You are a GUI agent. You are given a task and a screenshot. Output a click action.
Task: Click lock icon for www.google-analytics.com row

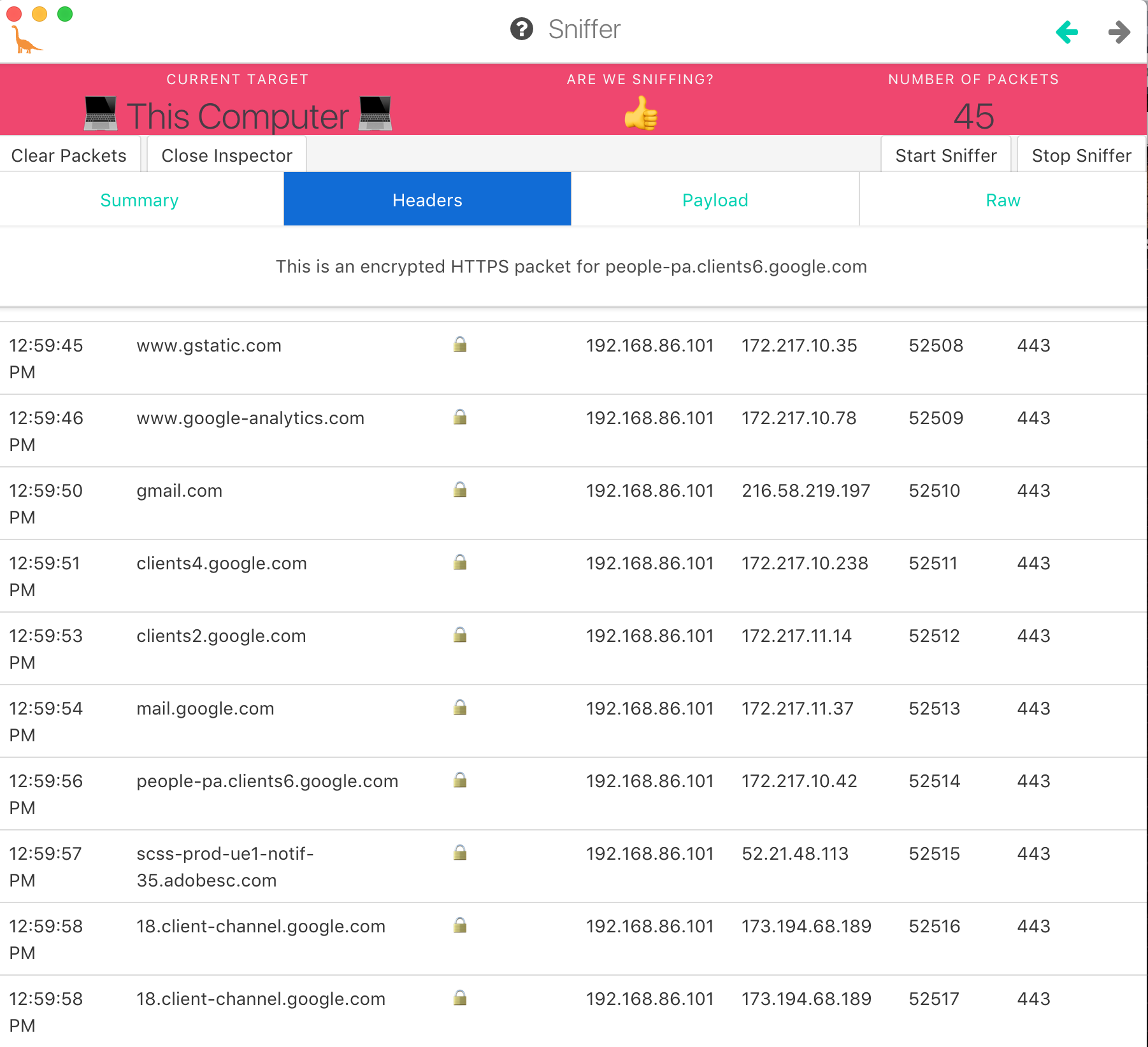[x=460, y=417]
